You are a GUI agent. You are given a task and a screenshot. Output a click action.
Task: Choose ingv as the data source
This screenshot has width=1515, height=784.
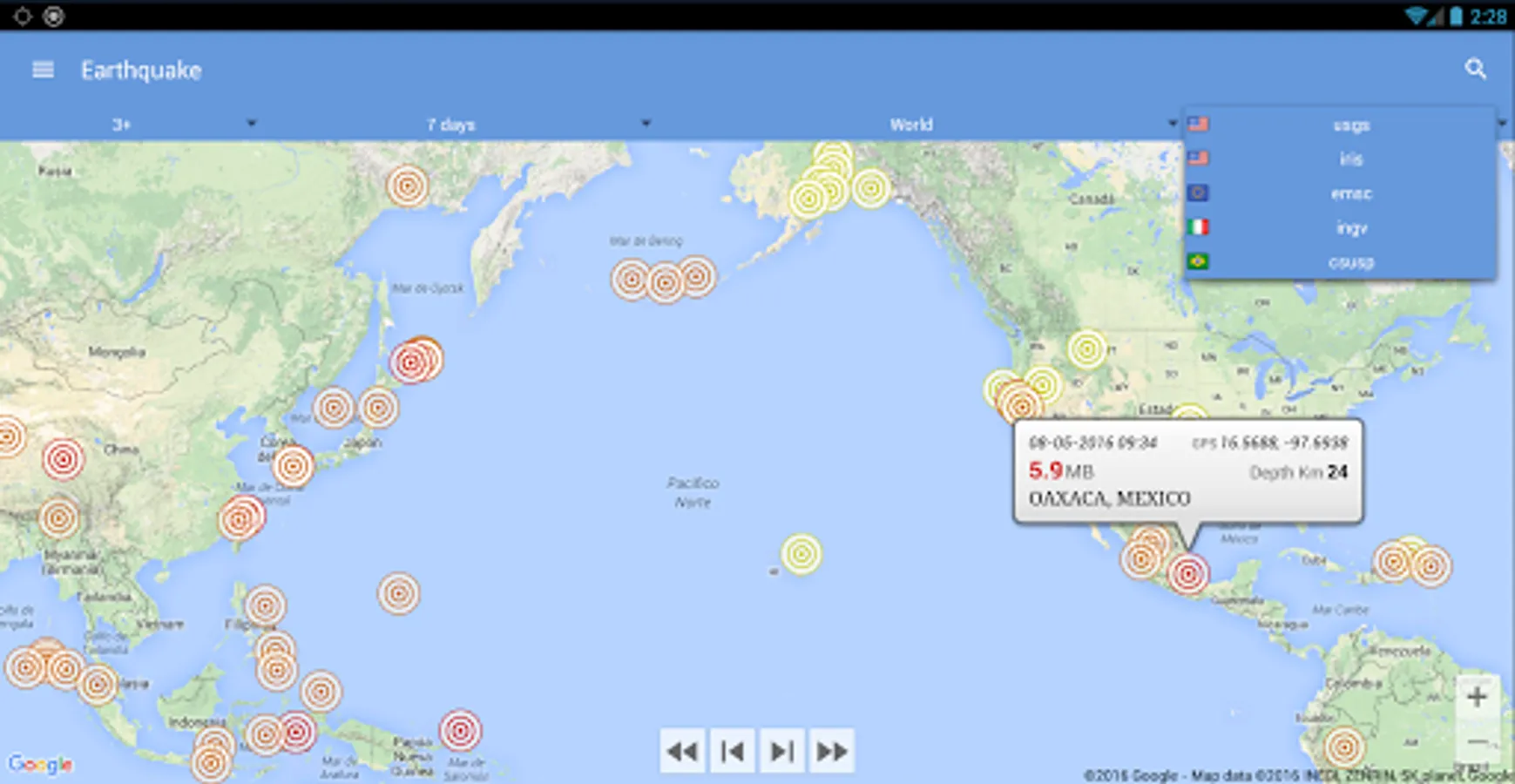[x=1340, y=227]
